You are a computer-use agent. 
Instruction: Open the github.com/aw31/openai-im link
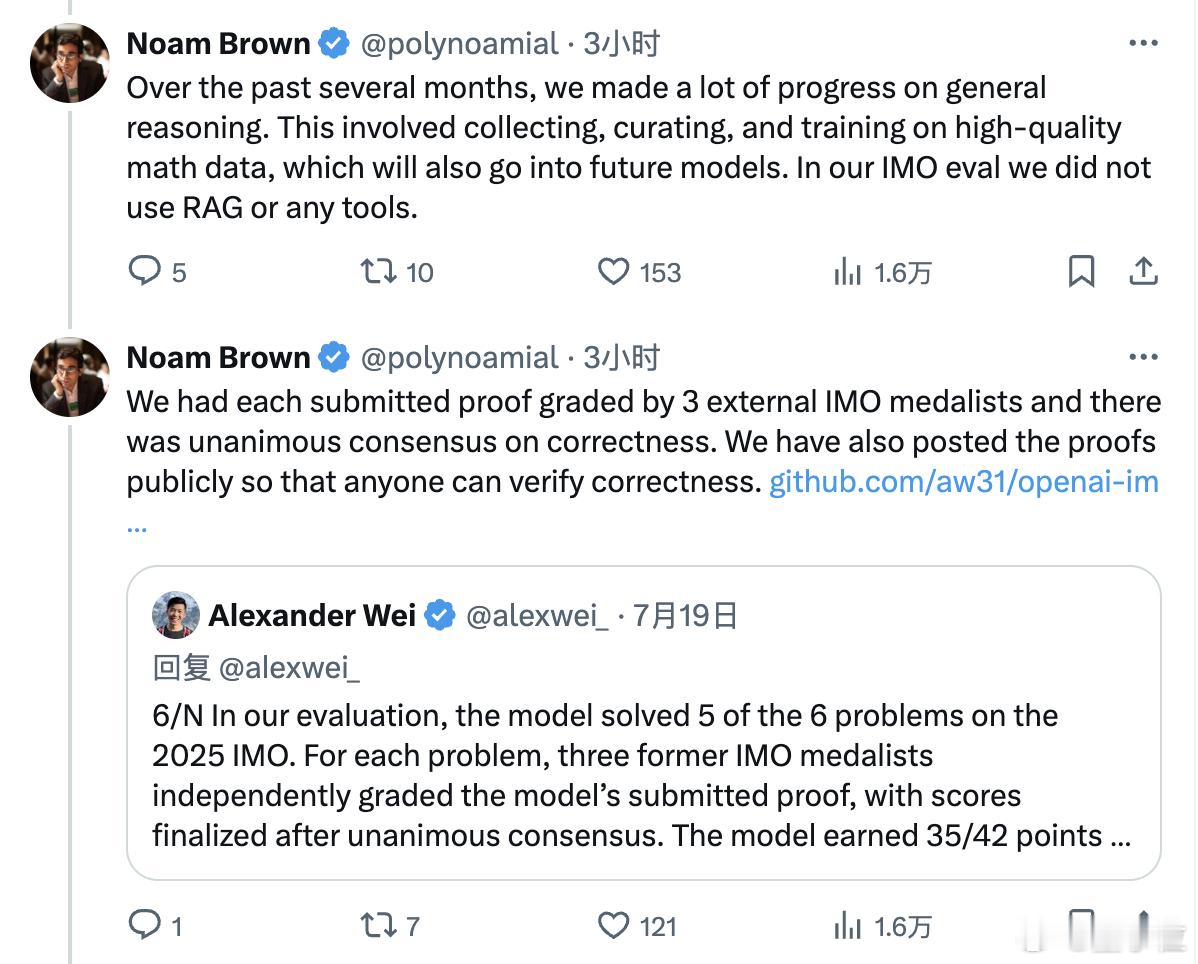963,482
